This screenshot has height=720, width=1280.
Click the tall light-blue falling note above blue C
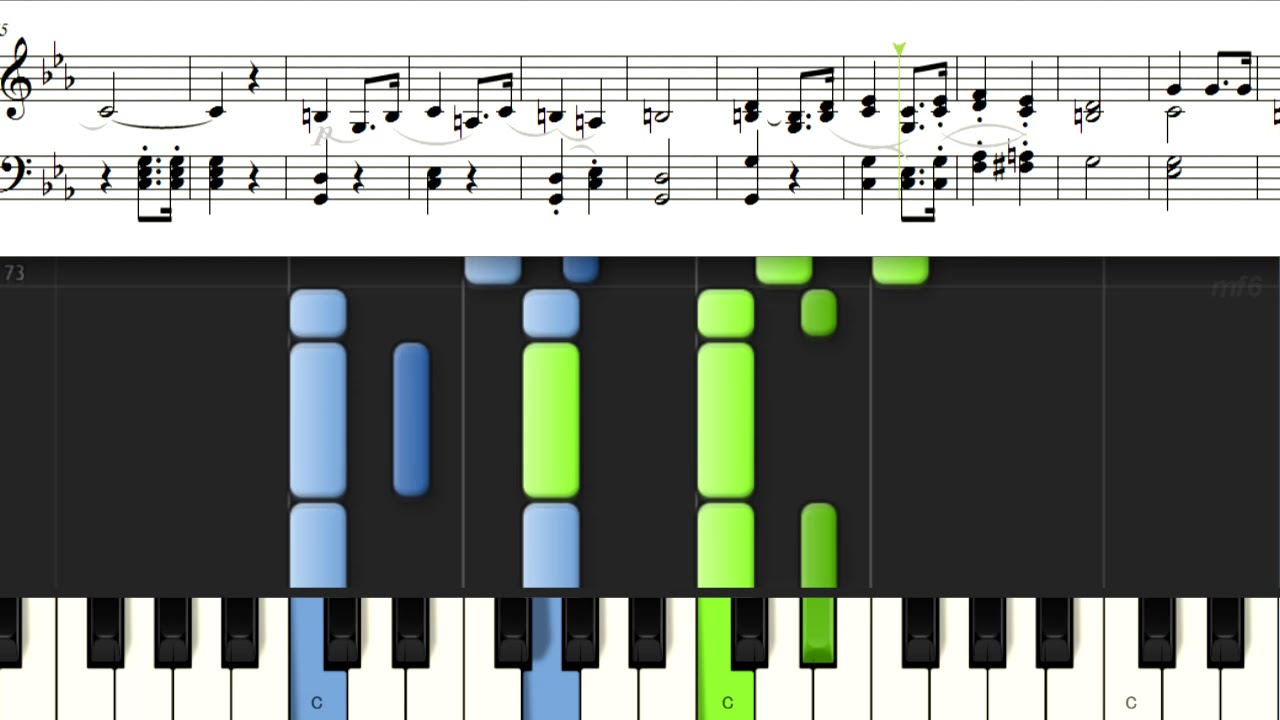click(318, 420)
